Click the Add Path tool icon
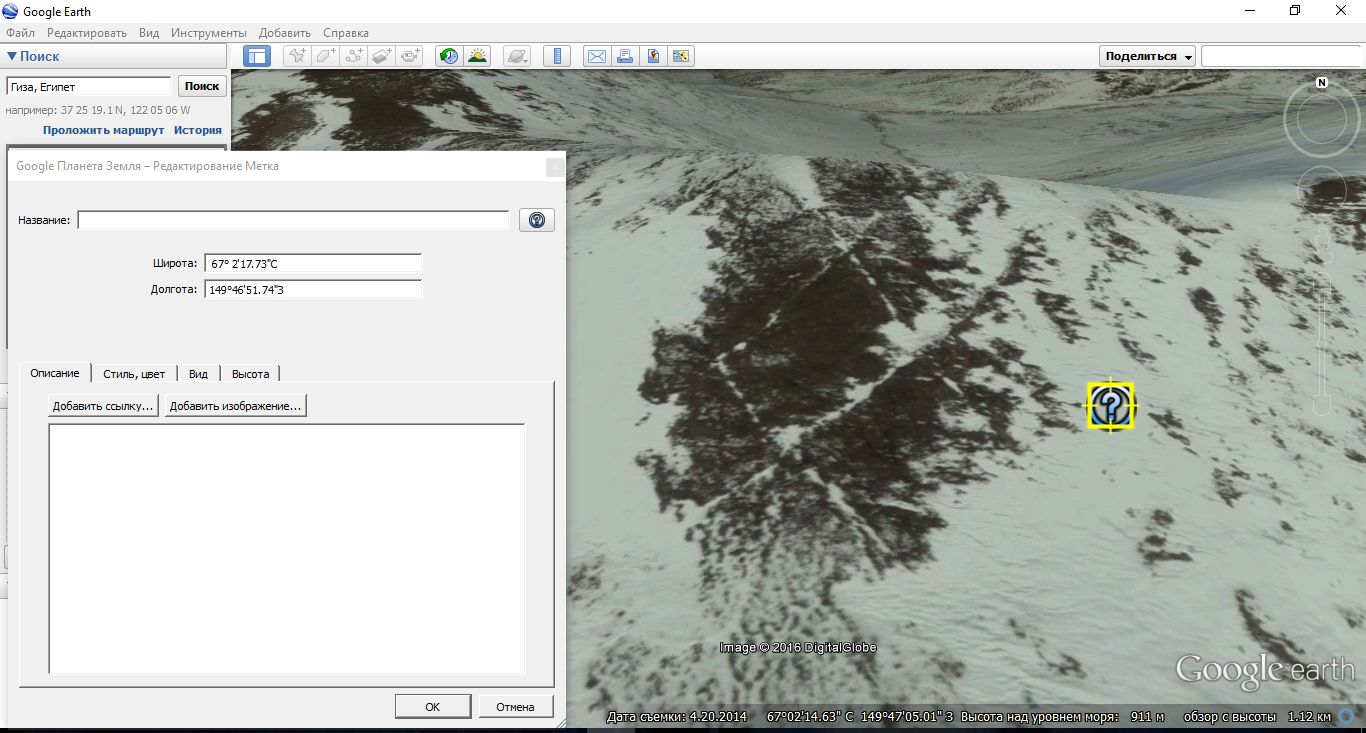1366x733 pixels. click(x=354, y=56)
